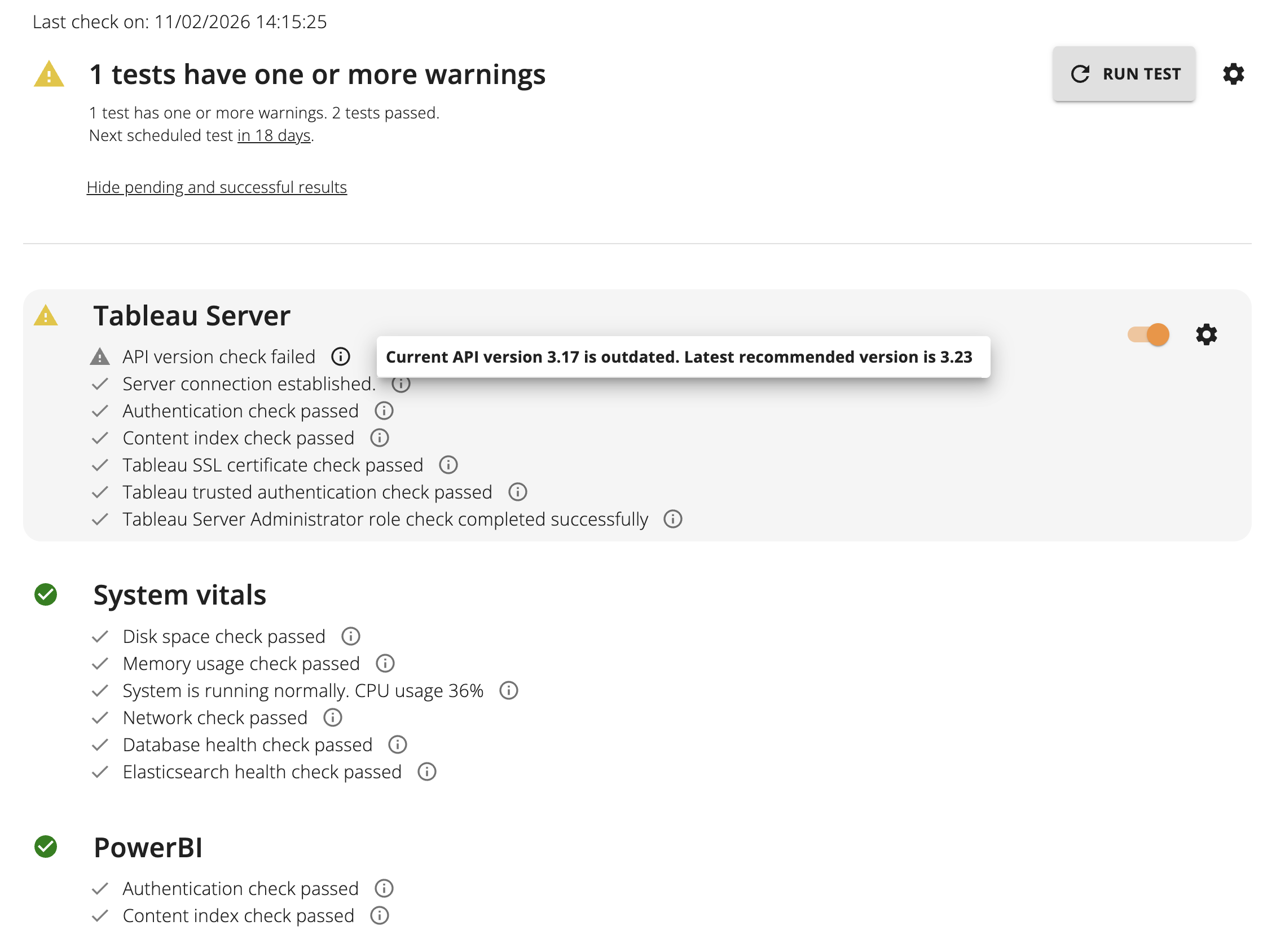Click Hide pending and successful results link
This screenshot has width=1276, height=952.
217,187
